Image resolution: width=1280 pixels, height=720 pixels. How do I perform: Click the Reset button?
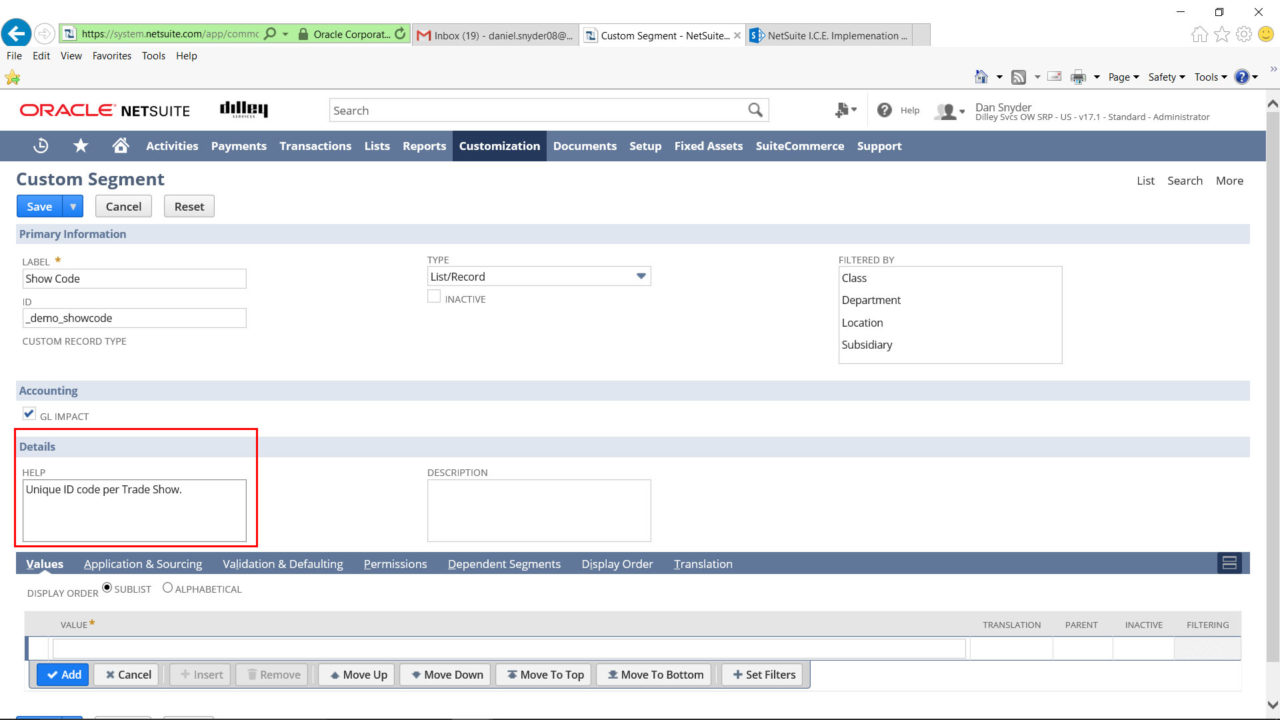(188, 206)
